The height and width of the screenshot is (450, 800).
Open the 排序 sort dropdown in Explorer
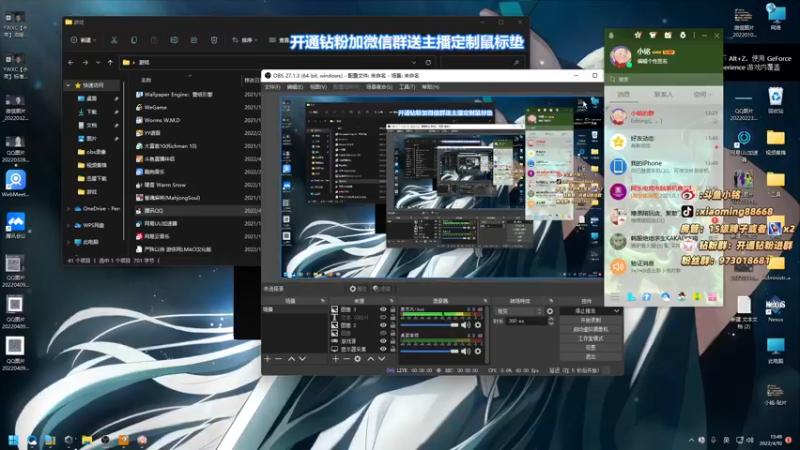[x=244, y=40]
